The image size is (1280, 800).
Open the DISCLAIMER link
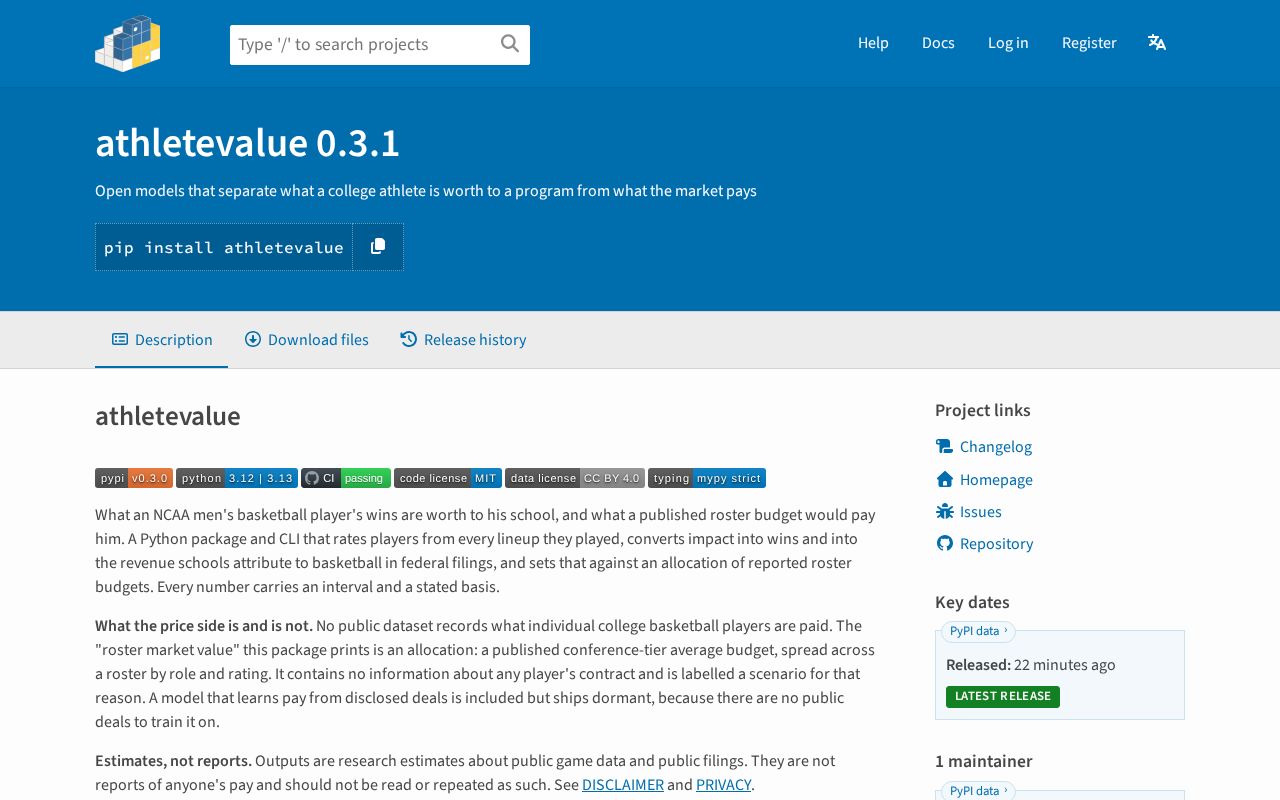[x=623, y=785]
